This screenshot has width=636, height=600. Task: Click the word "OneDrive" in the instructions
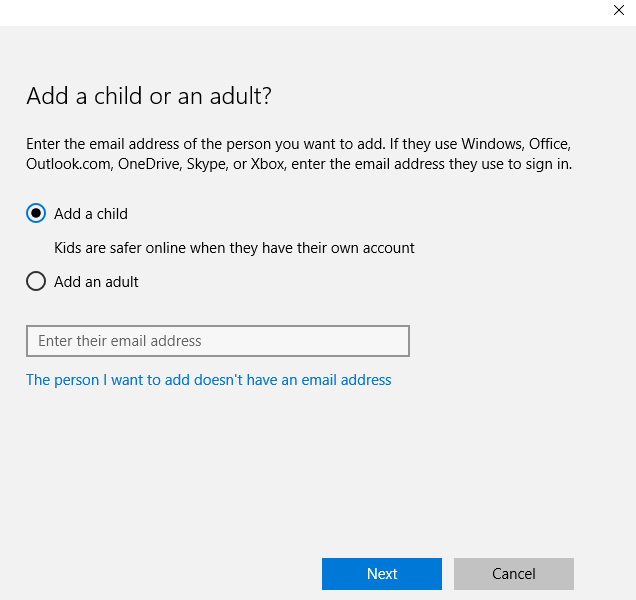[149, 164]
